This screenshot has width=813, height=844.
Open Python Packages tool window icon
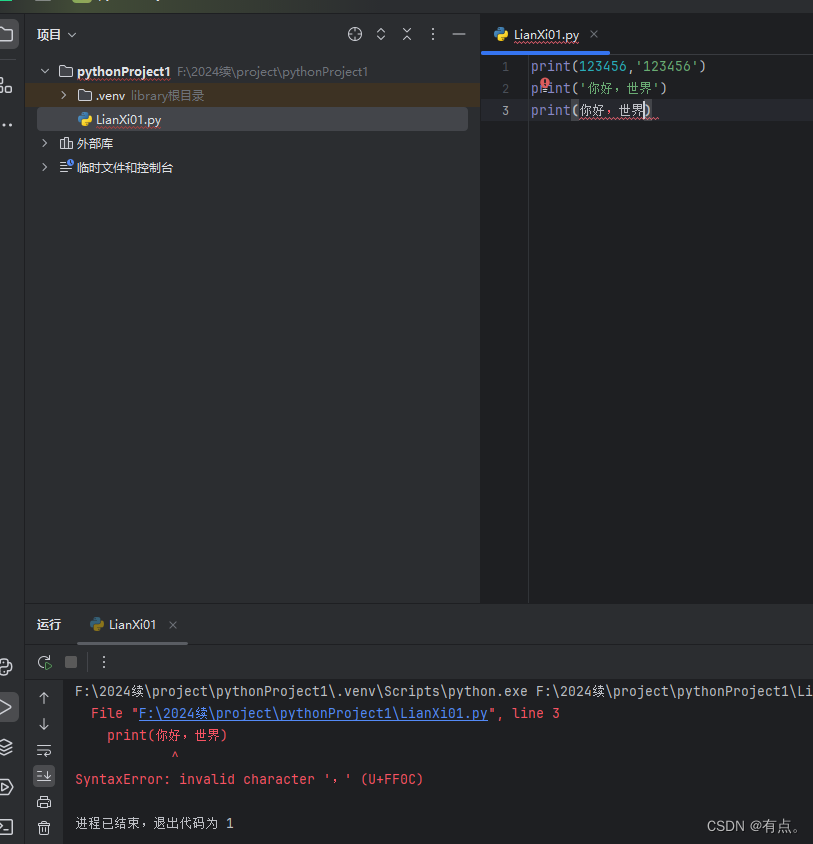coord(6,666)
